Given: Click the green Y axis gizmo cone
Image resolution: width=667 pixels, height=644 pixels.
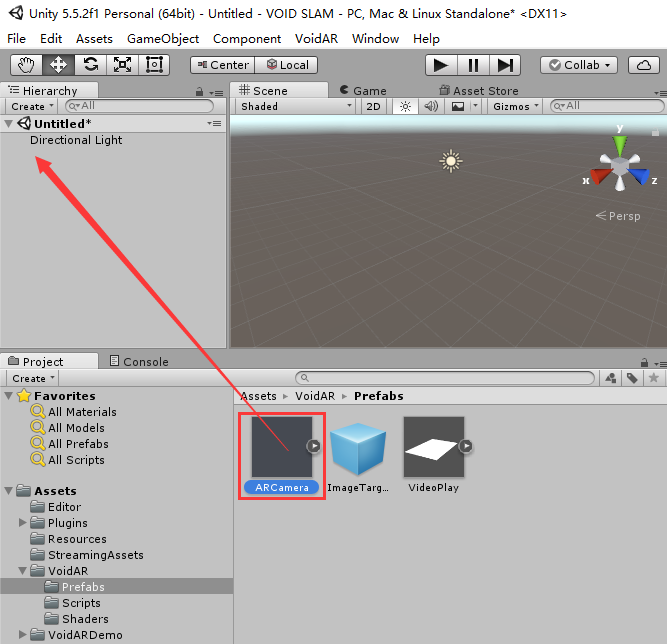Looking at the screenshot, I should [620, 145].
